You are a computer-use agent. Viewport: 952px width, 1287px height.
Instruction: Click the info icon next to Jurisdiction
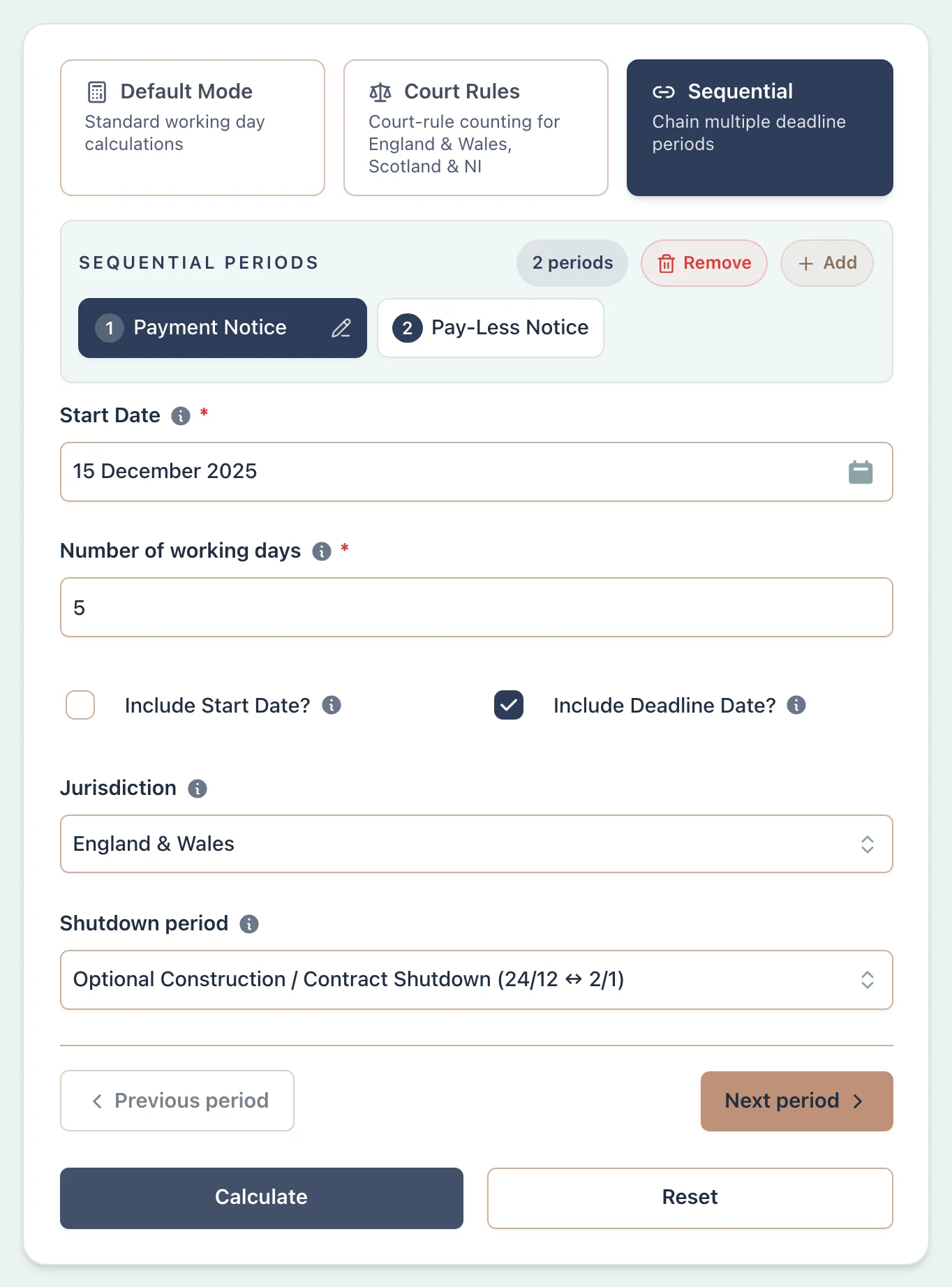pyautogui.click(x=198, y=788)
